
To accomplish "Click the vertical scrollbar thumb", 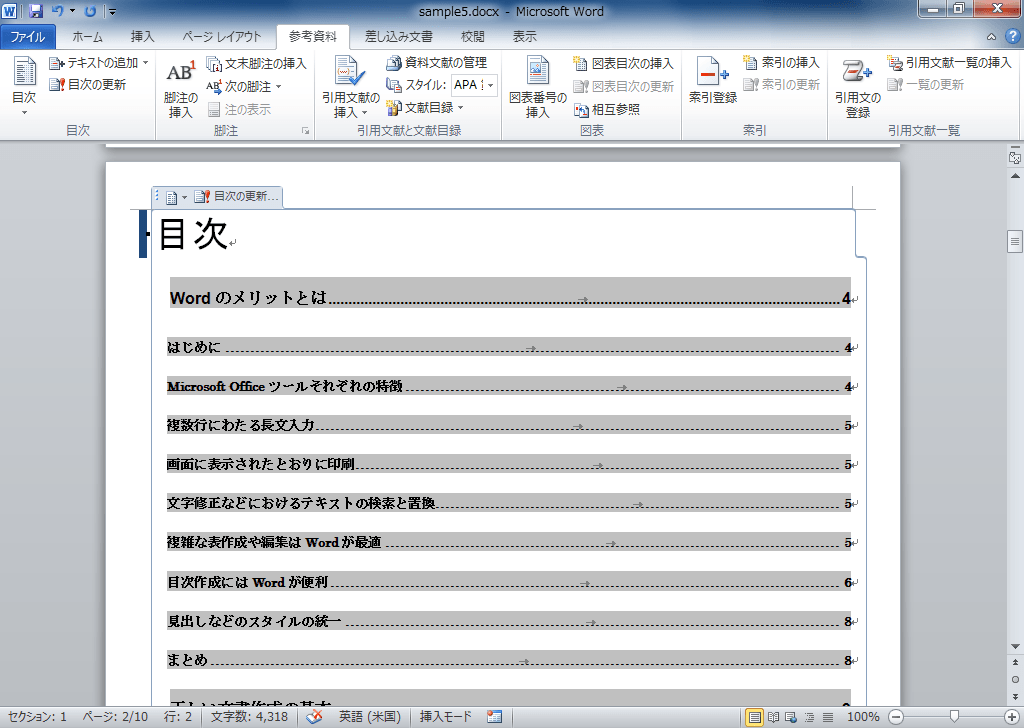I will [x=1015, y=242].
